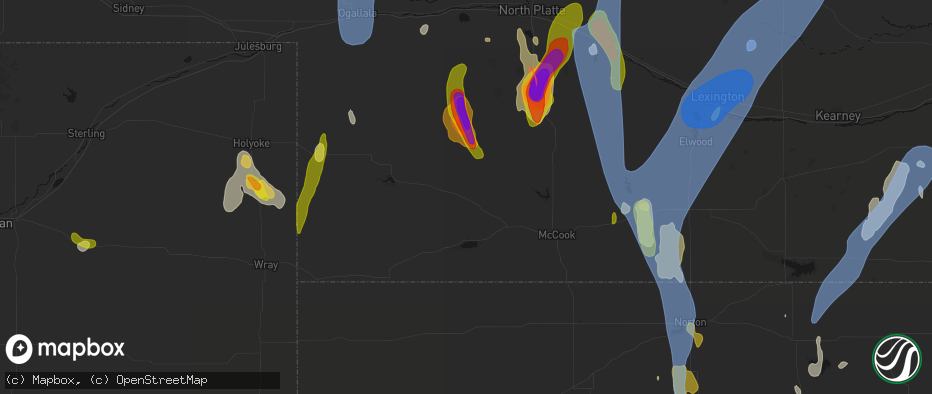
Task: Click the green circular wave logo
Action: (896, 358)
